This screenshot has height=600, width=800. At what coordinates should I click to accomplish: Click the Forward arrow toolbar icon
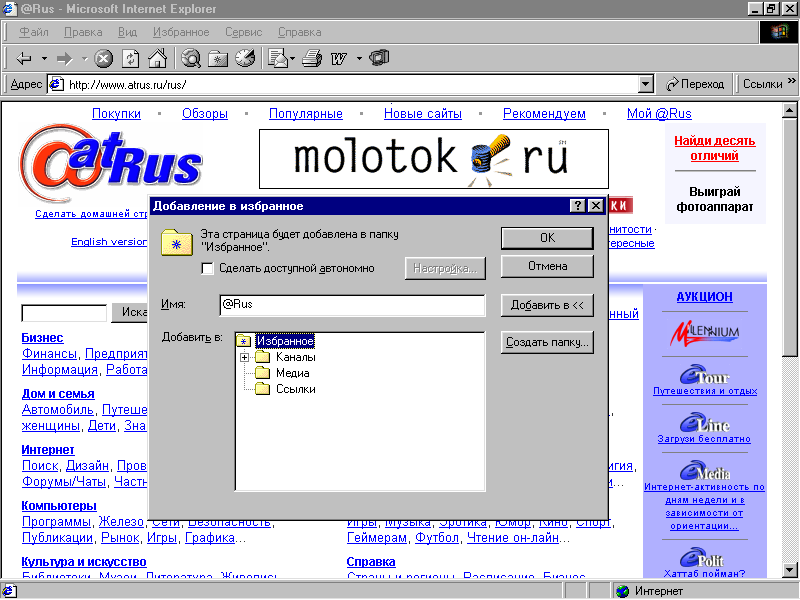click(x=65, y=59)
